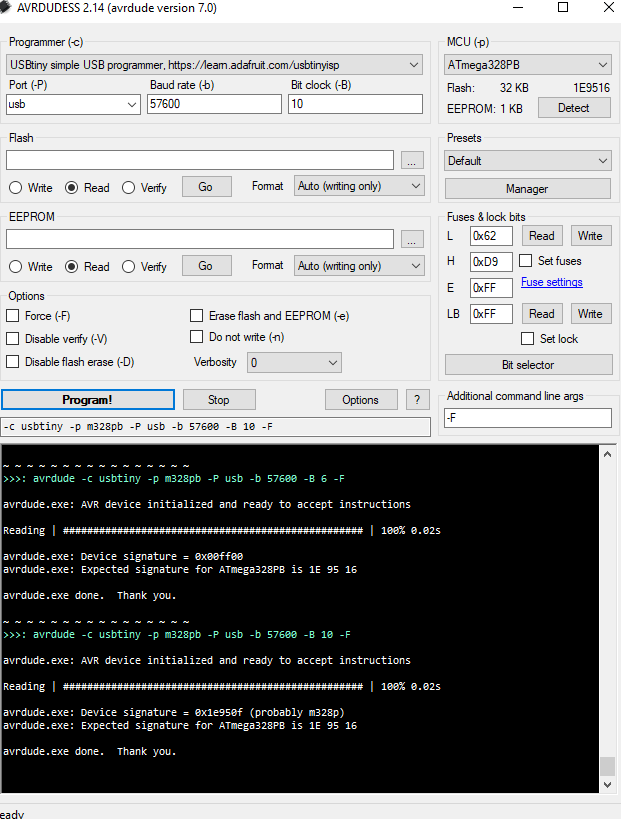
Task: Close the AVRDUDESS window
Action: pyautogui.click(x=609, y=7)
